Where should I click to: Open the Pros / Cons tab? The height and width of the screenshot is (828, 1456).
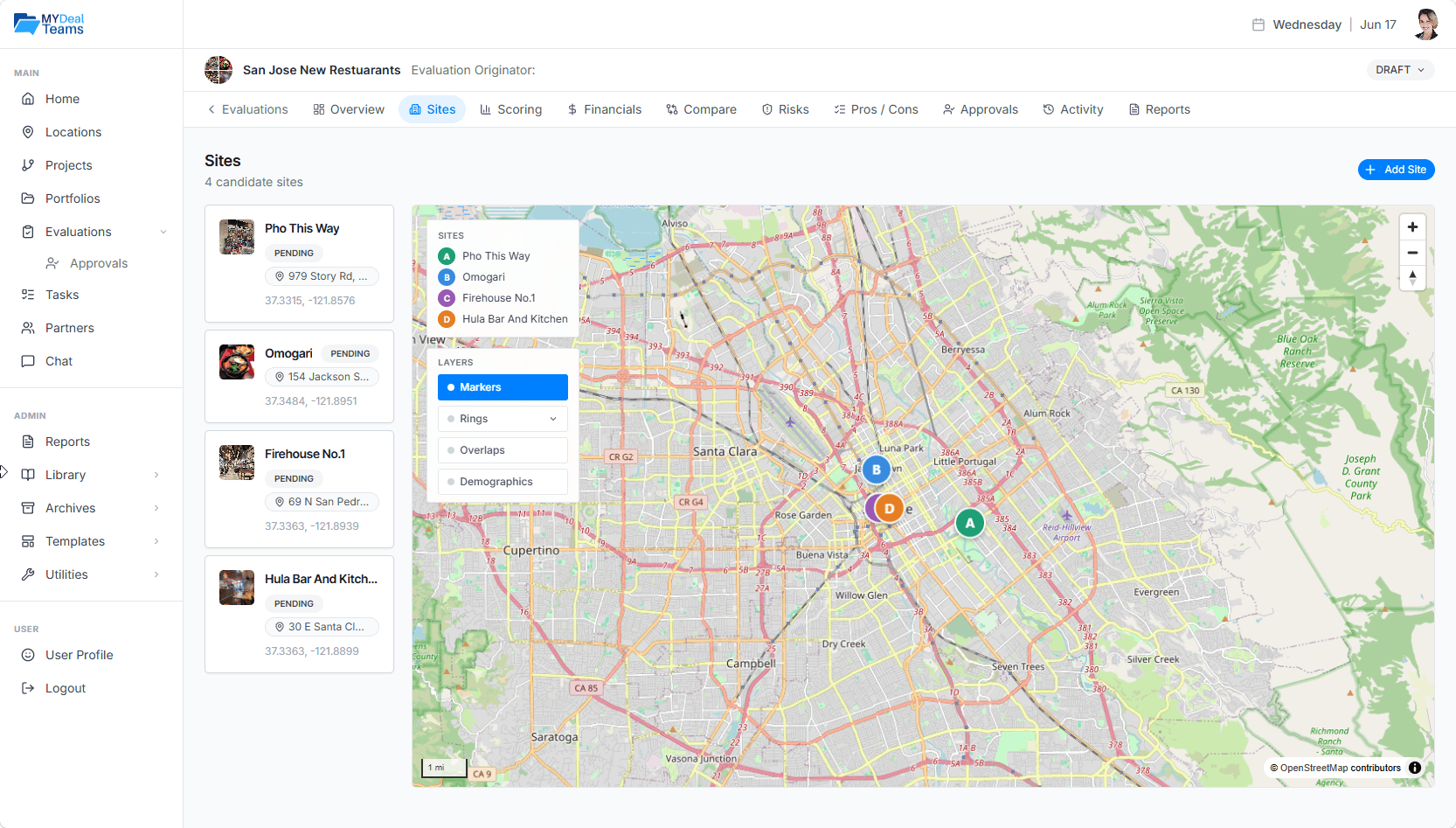[876, 109]
